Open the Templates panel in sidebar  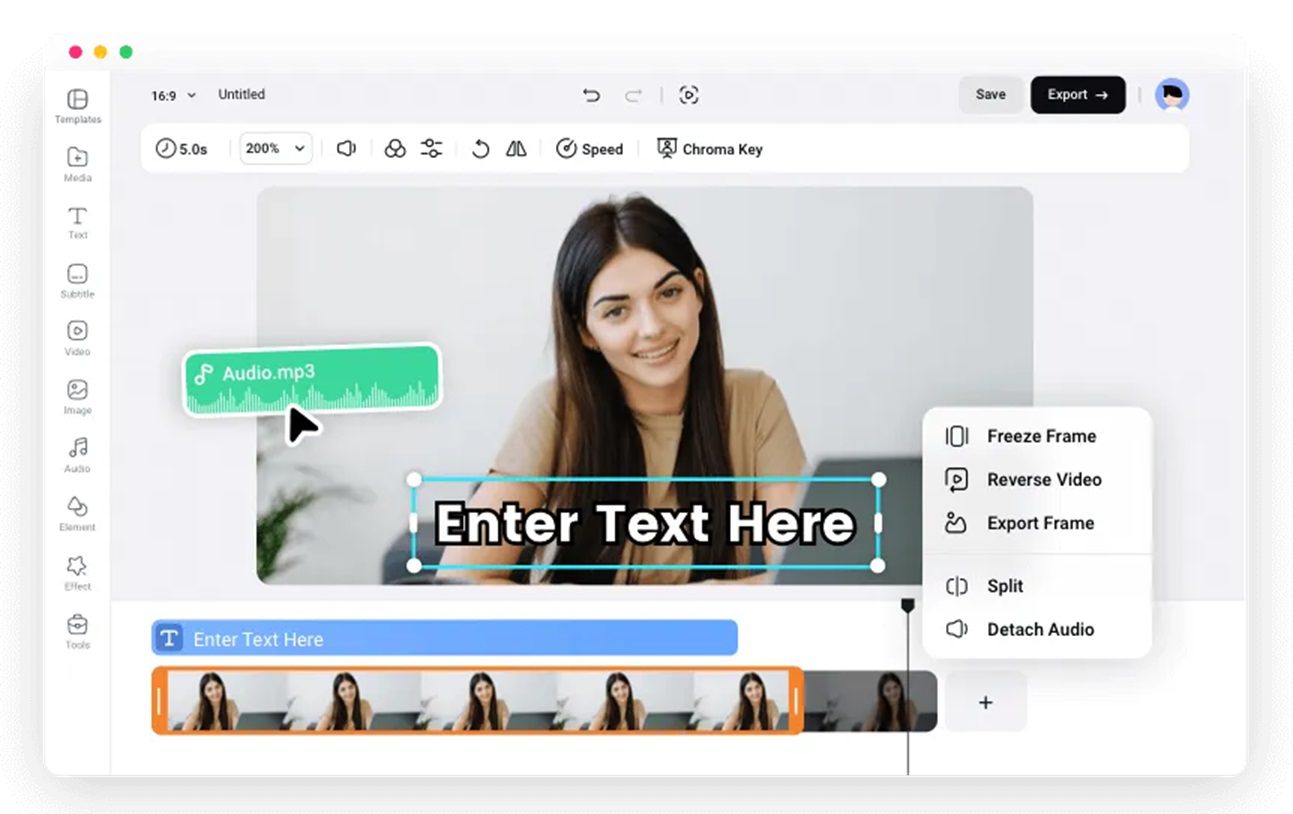[x=77, y=106]
